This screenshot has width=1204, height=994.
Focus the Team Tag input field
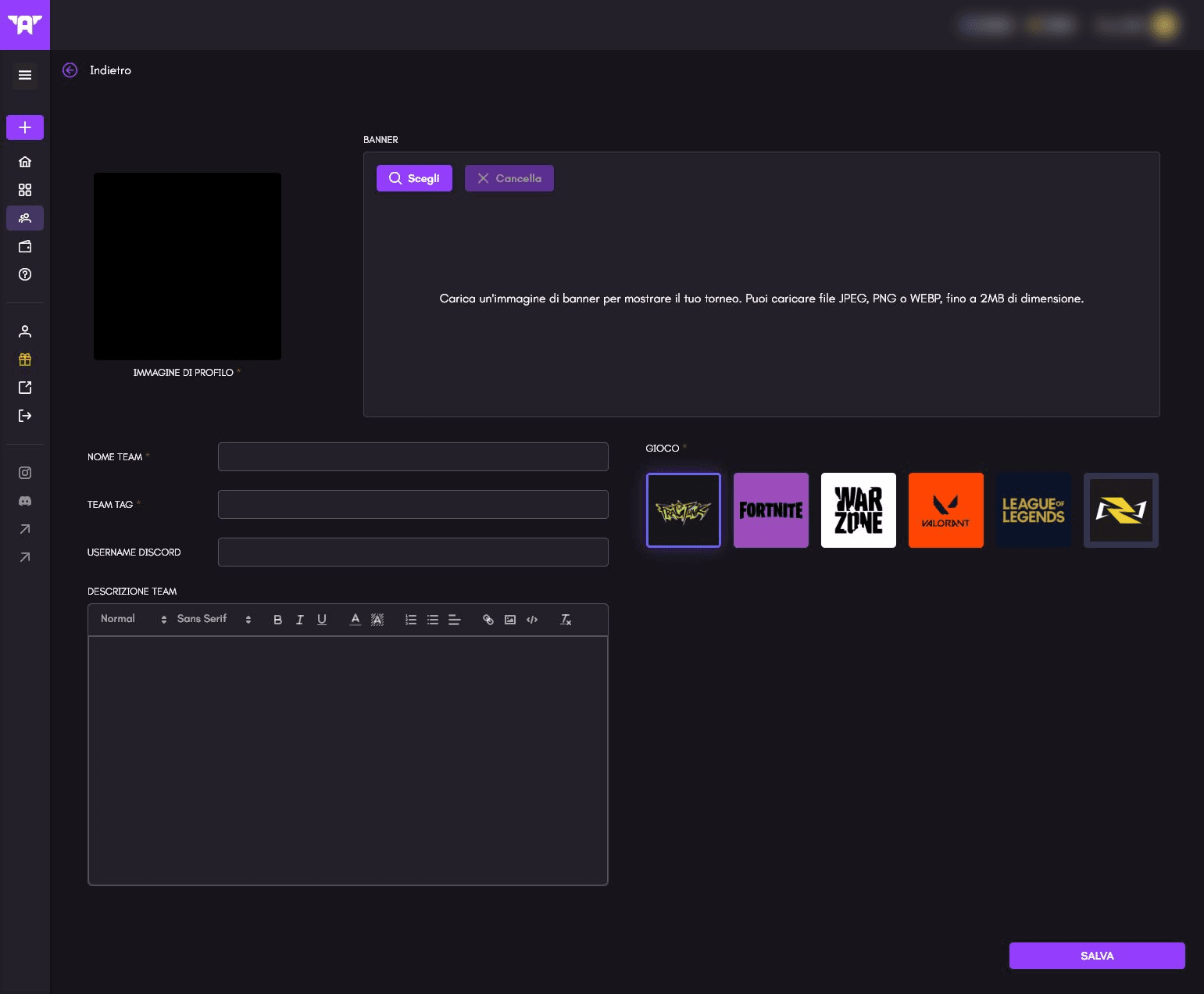pyautogui.click(x=413, y=505)
